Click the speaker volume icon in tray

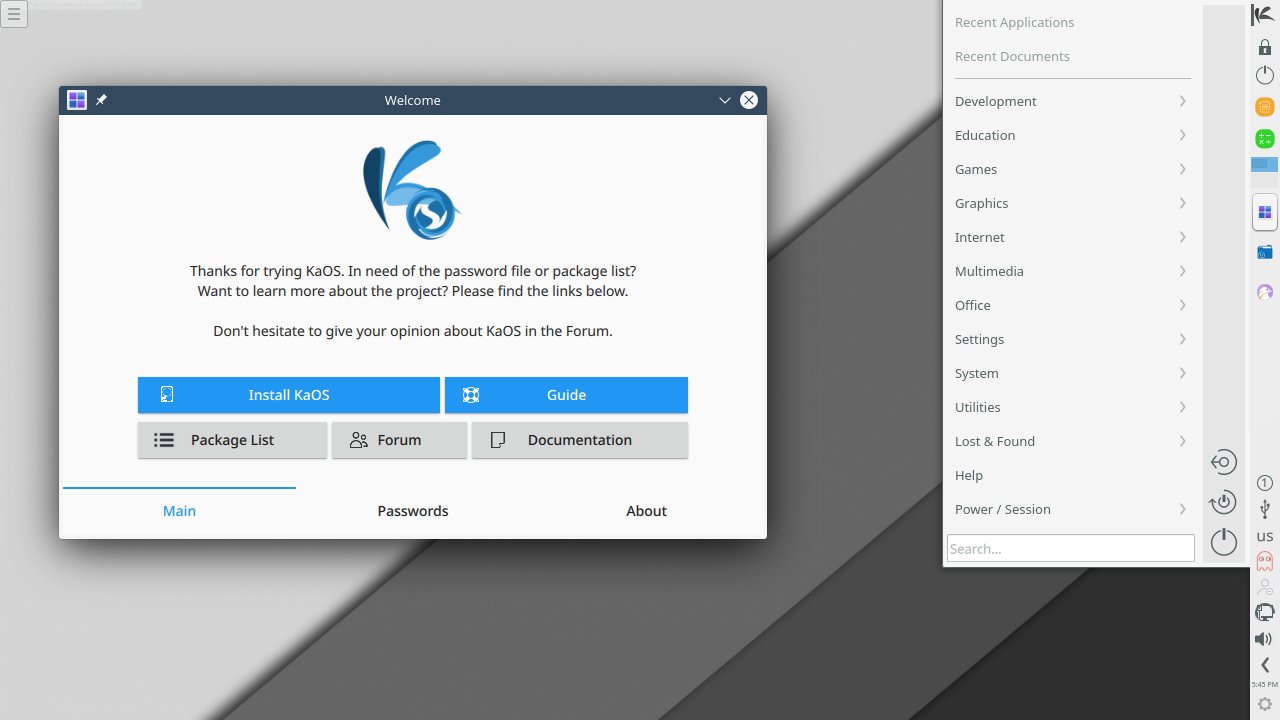1262,638
